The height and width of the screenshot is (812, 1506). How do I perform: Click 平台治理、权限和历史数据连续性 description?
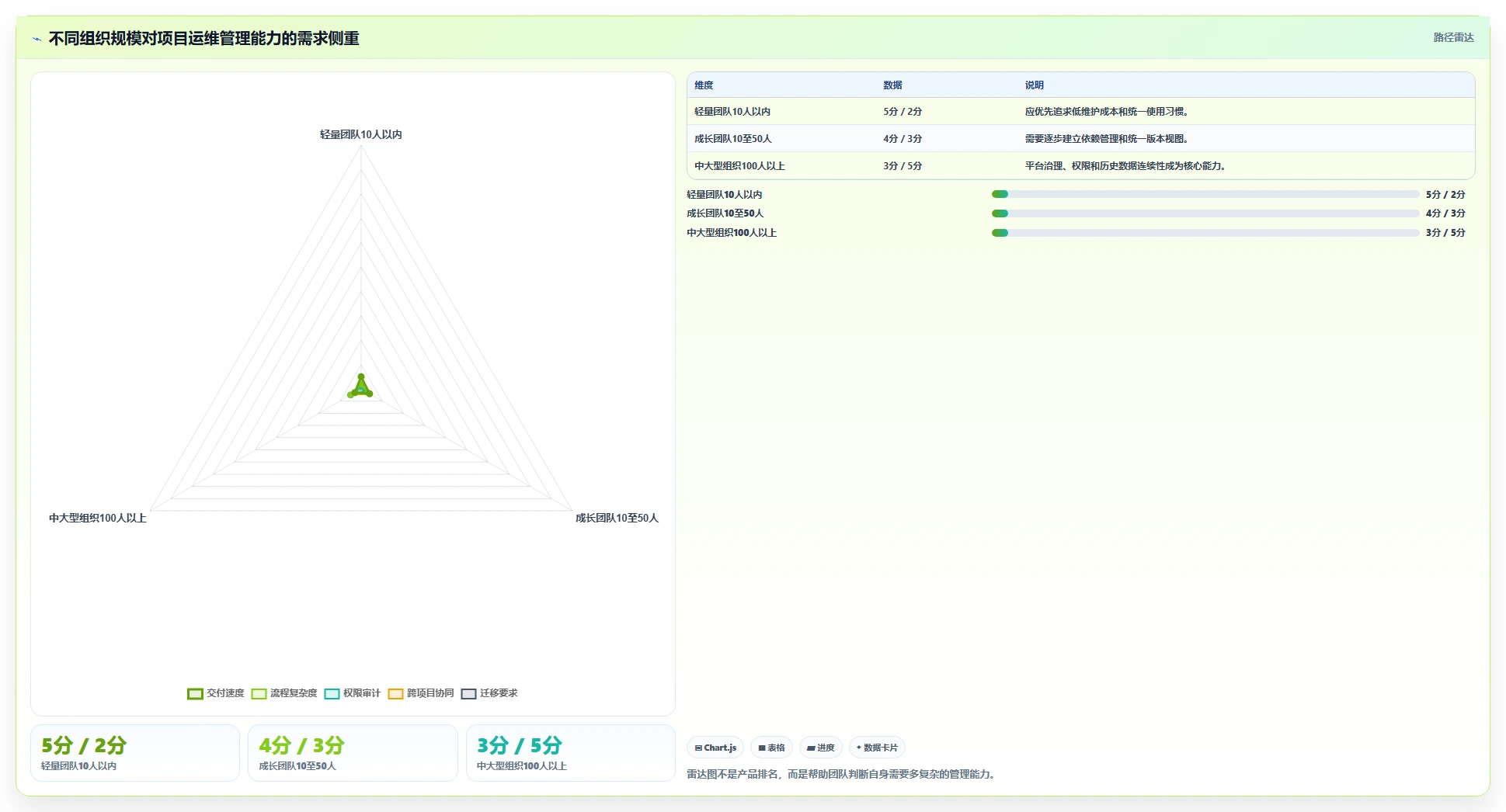pos(1125,166)
